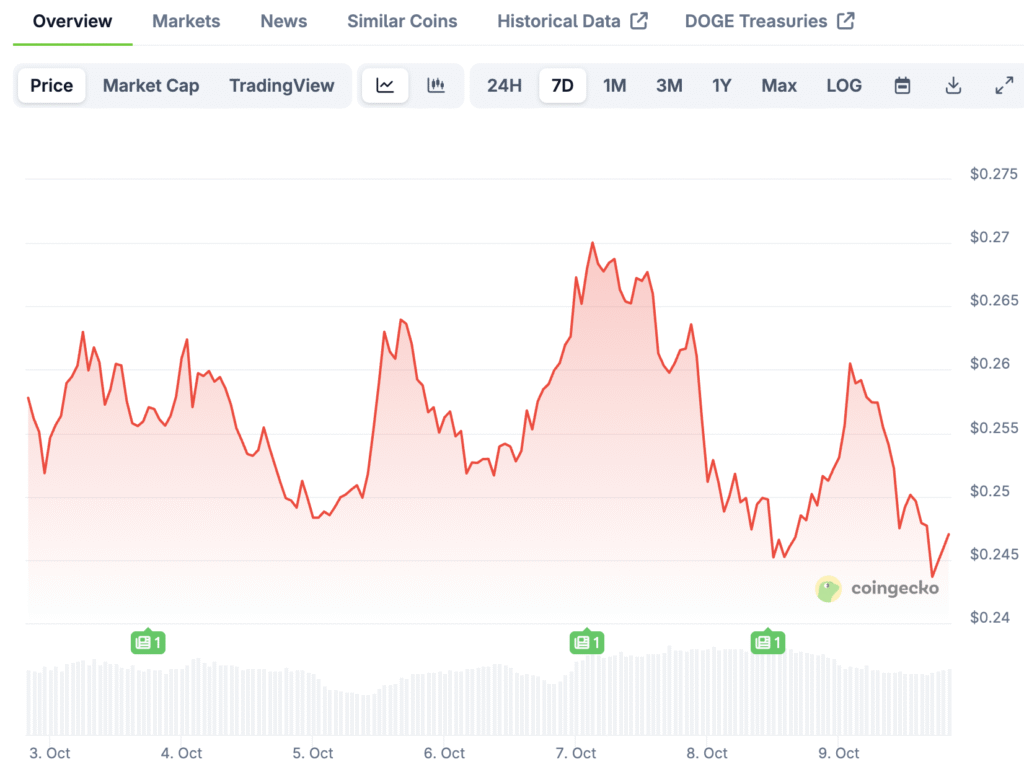Select the 1Y time range
This screenshot has width=1024, height=767.
pos(721,86)
